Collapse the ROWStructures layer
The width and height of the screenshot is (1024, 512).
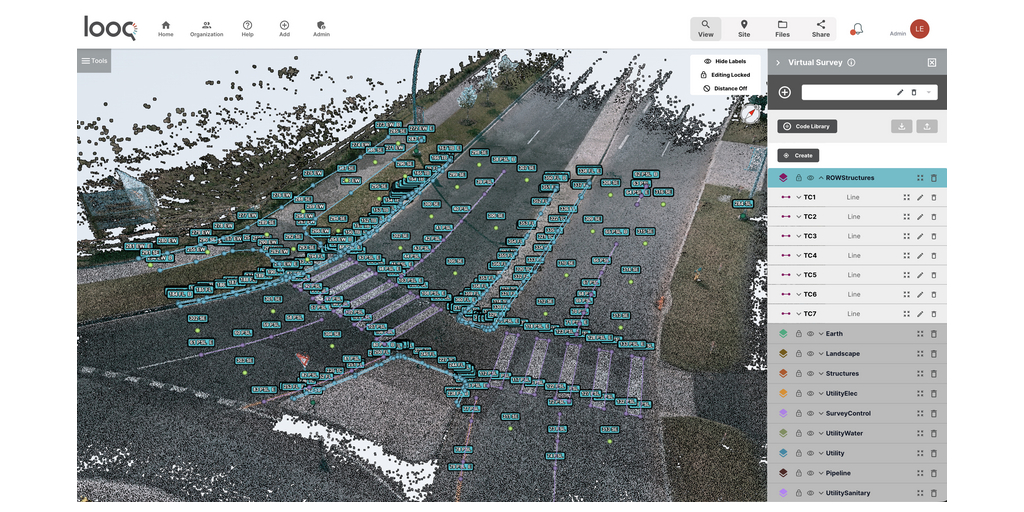[x=821, y=178]
